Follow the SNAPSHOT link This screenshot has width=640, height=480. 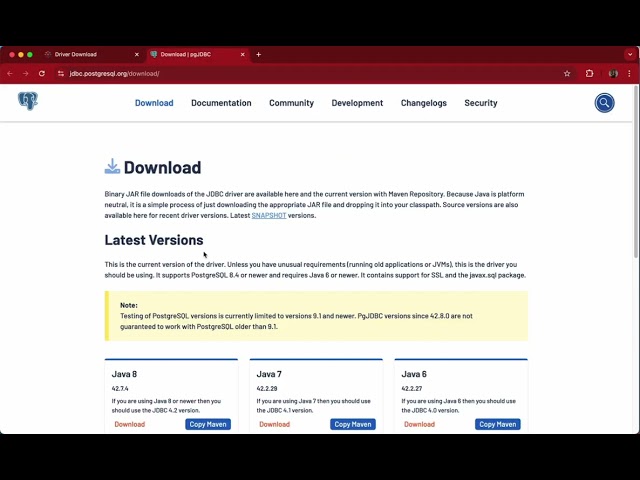coord(269,216)
